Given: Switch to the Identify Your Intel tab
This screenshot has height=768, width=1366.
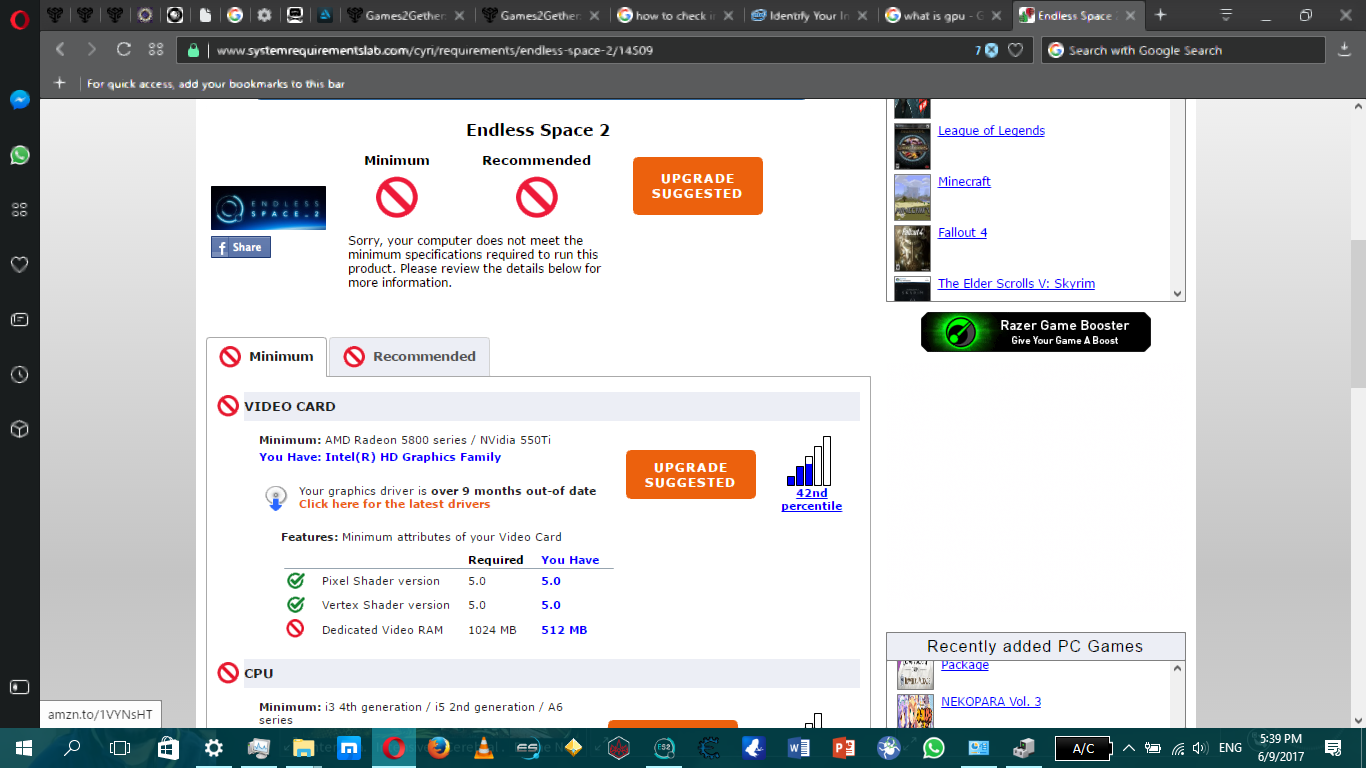Looking at the screenshot, I should pyautogui.click(x=811, y=15).
